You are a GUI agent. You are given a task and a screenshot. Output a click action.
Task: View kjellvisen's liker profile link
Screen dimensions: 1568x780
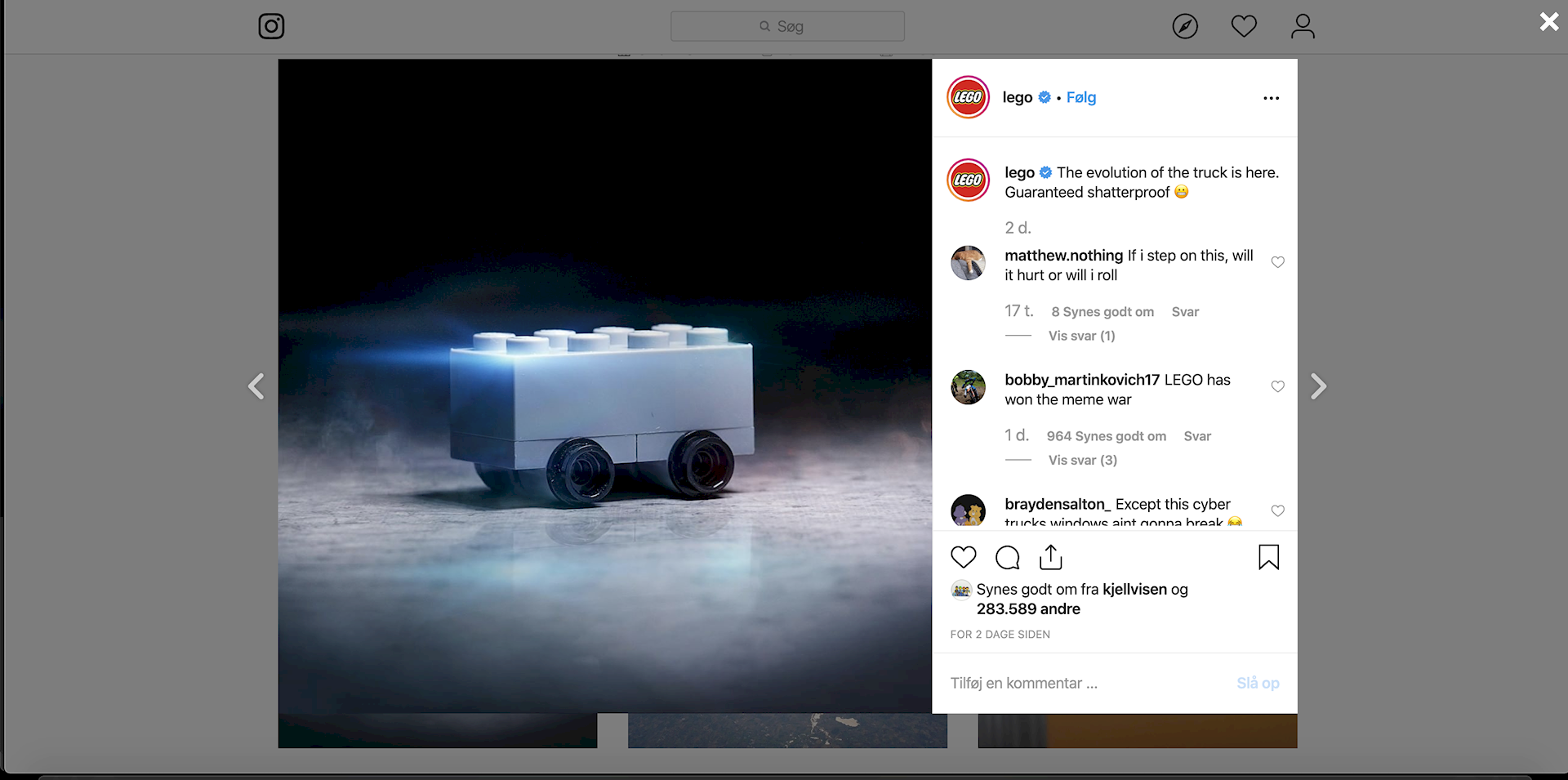pos(1135,589)
